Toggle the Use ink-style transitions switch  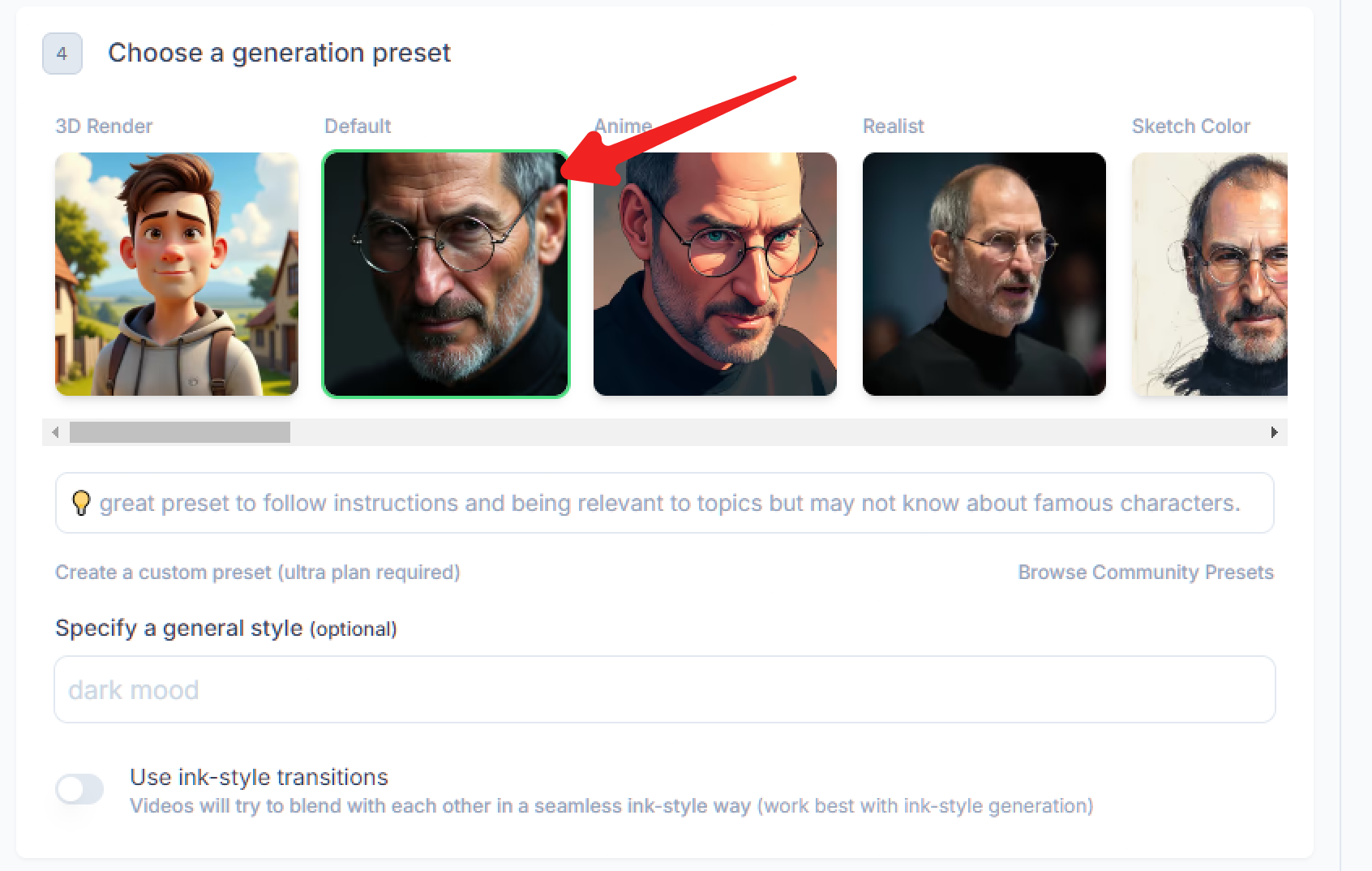[x=80, y=788]
